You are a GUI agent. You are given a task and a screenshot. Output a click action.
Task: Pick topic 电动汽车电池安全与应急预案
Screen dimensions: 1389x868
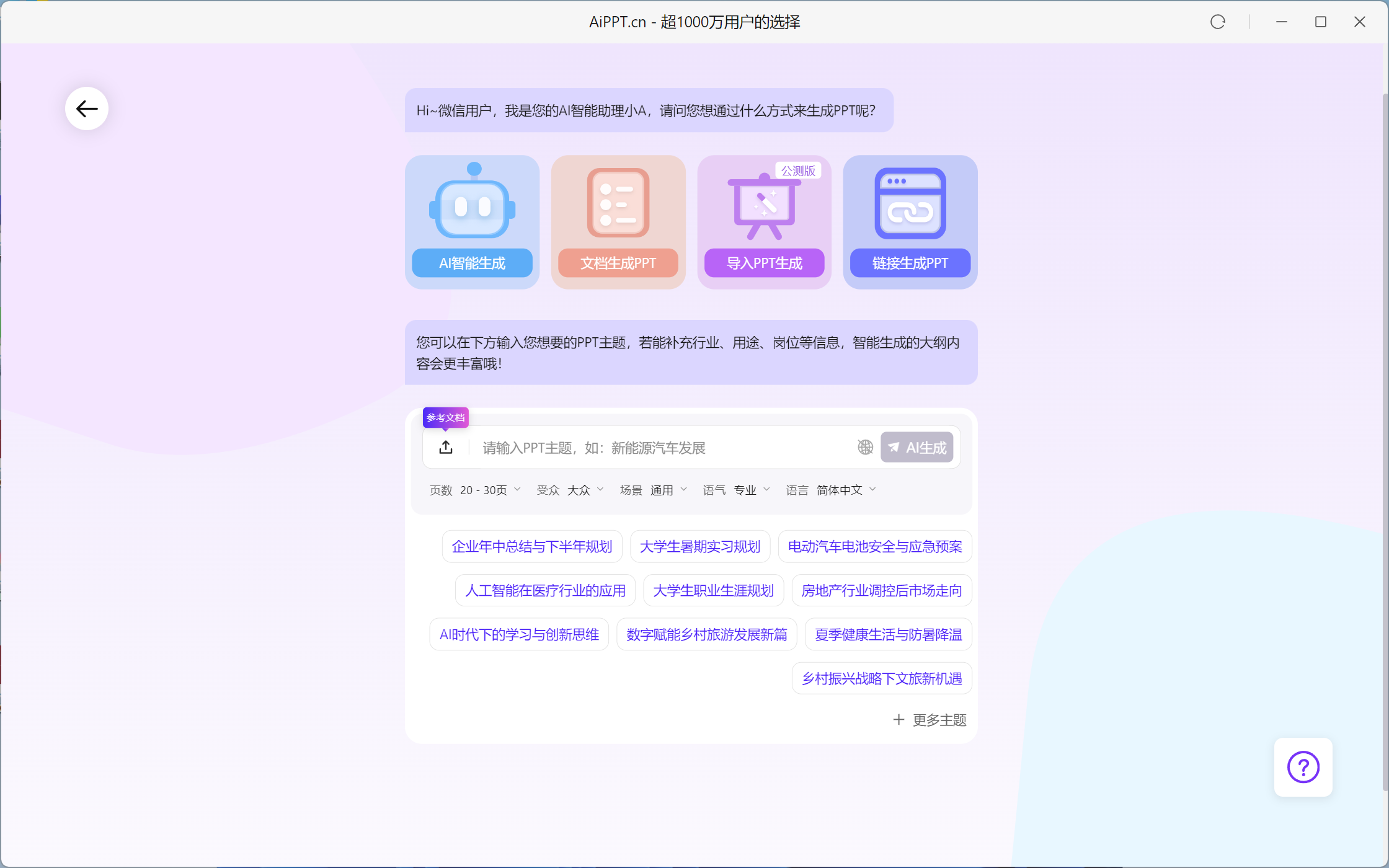tap(875, 547)
